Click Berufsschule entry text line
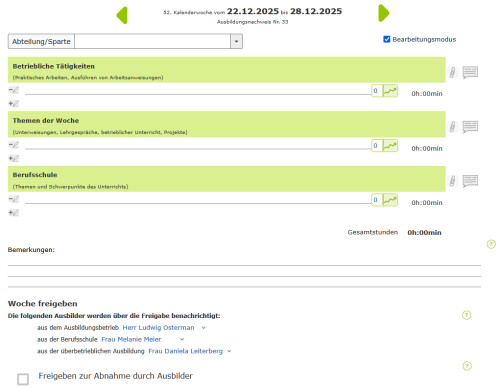 pyautogui.click(x=198, y=200)
